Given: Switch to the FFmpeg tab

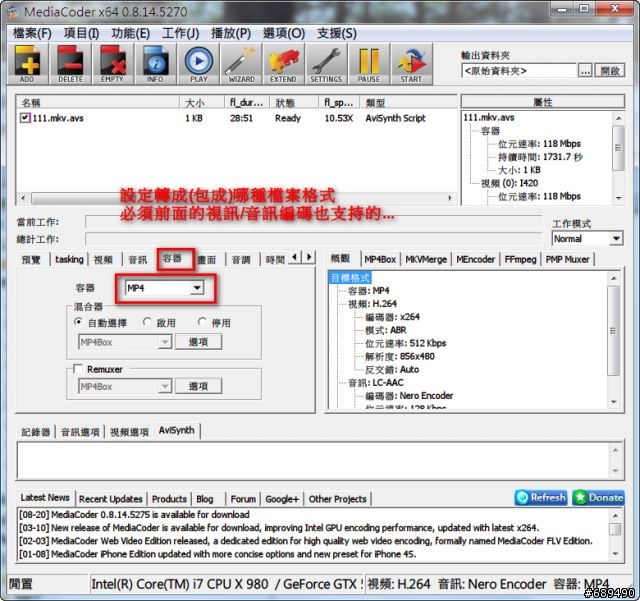Looking at the screenshot, I should tap(520, 259).
